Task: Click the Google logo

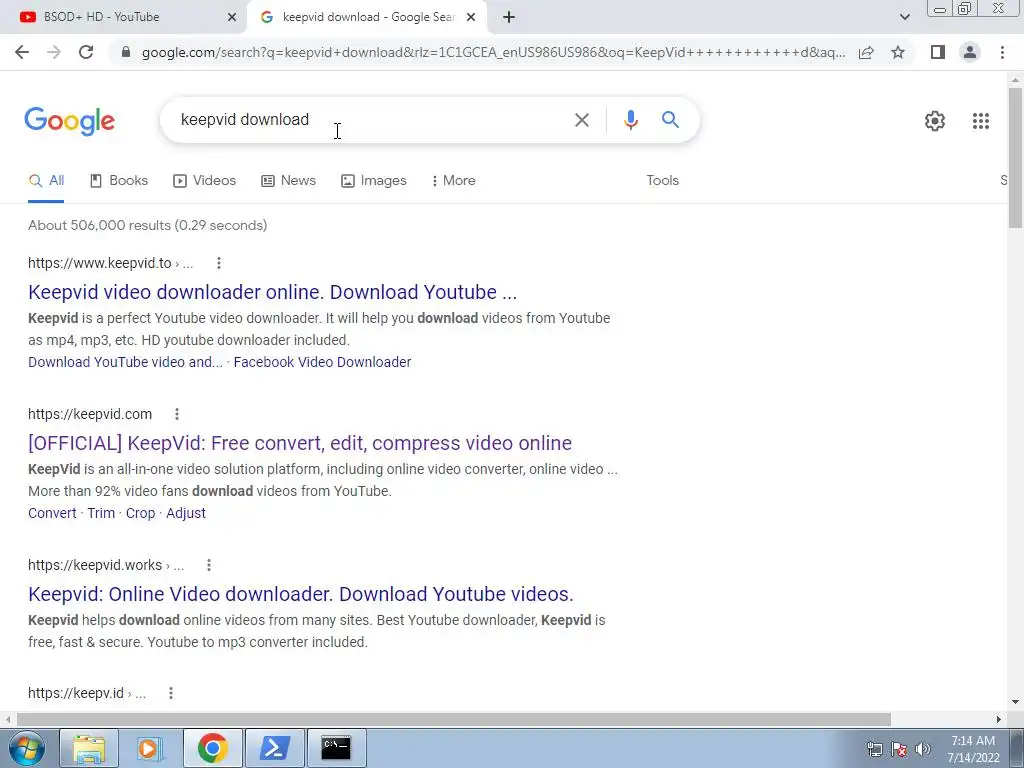Action: pos(70,121)
